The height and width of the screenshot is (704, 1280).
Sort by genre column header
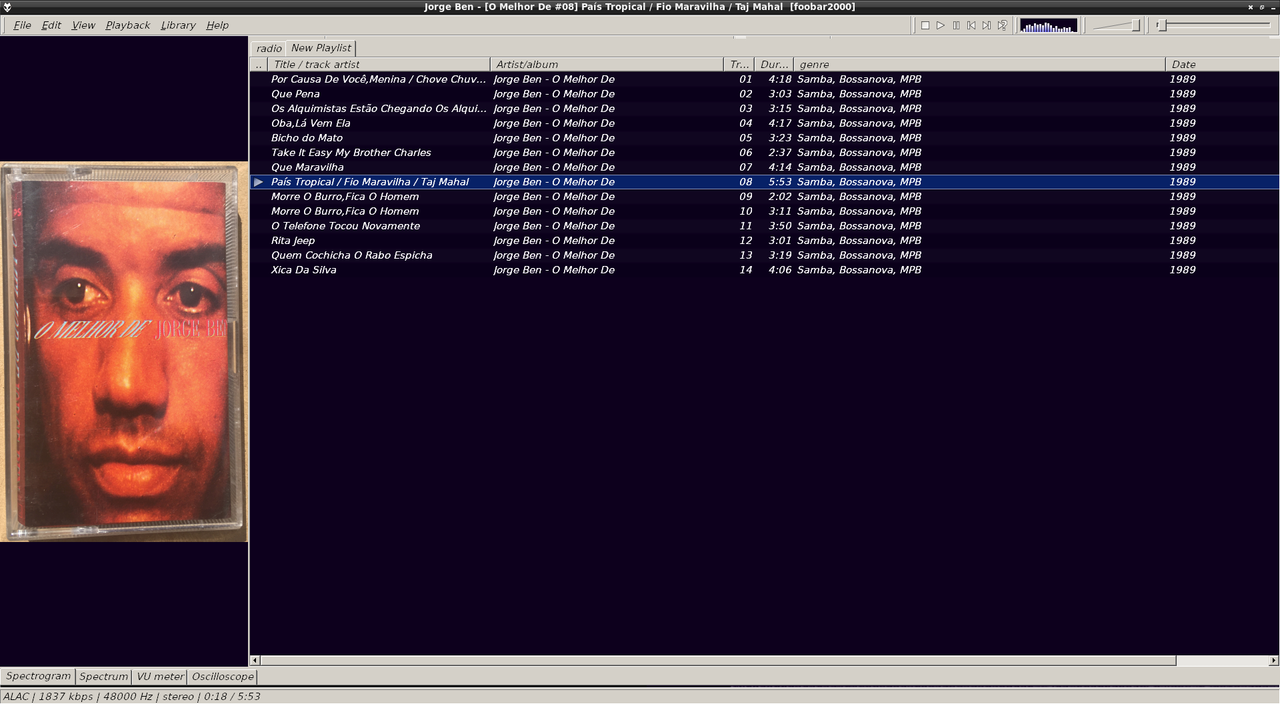coord(980,64)
